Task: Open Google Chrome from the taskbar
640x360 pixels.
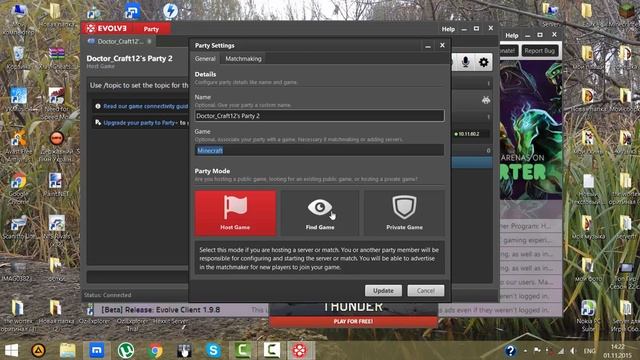Action: [155, 351]
